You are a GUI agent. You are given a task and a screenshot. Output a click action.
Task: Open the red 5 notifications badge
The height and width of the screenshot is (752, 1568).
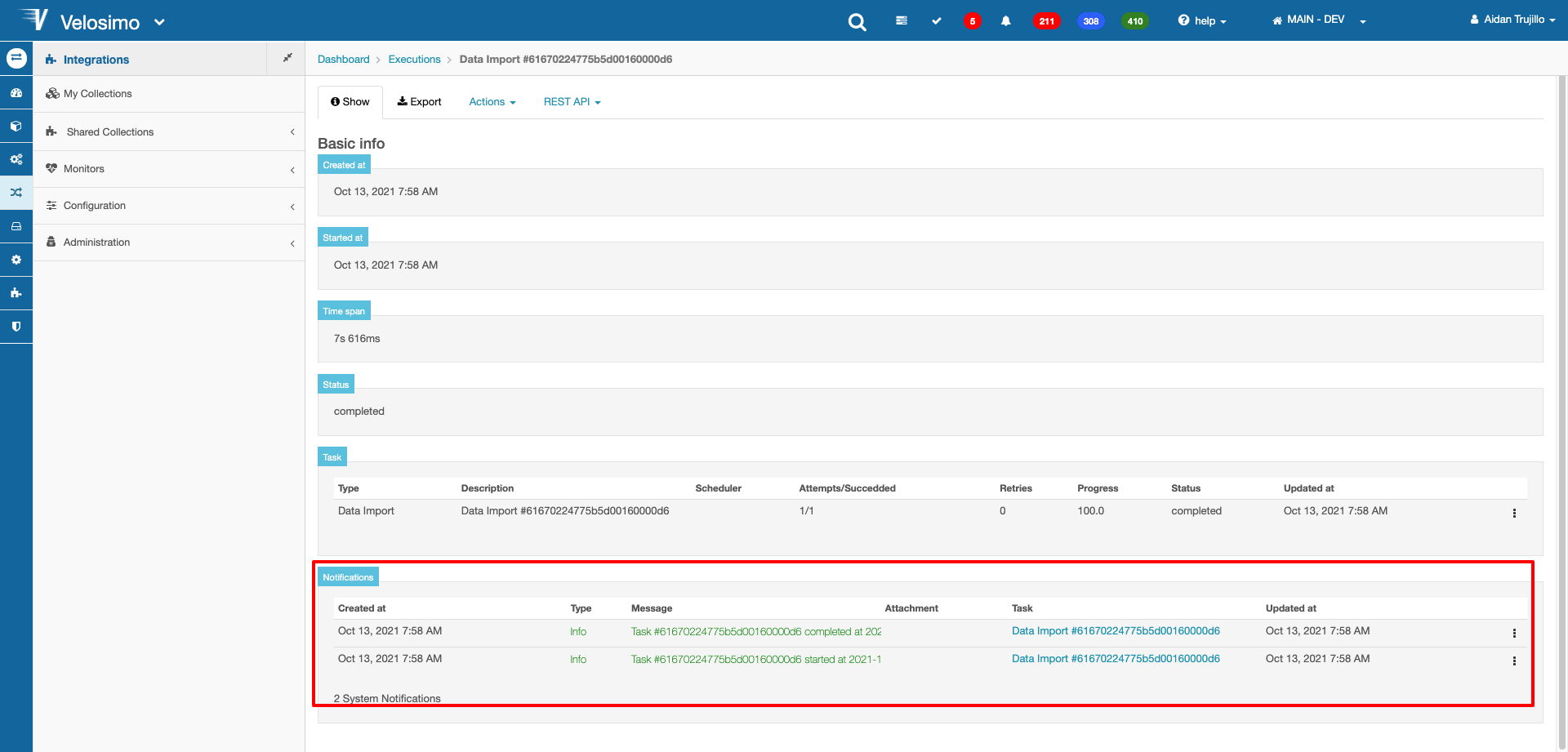click(x=972, y=21)
